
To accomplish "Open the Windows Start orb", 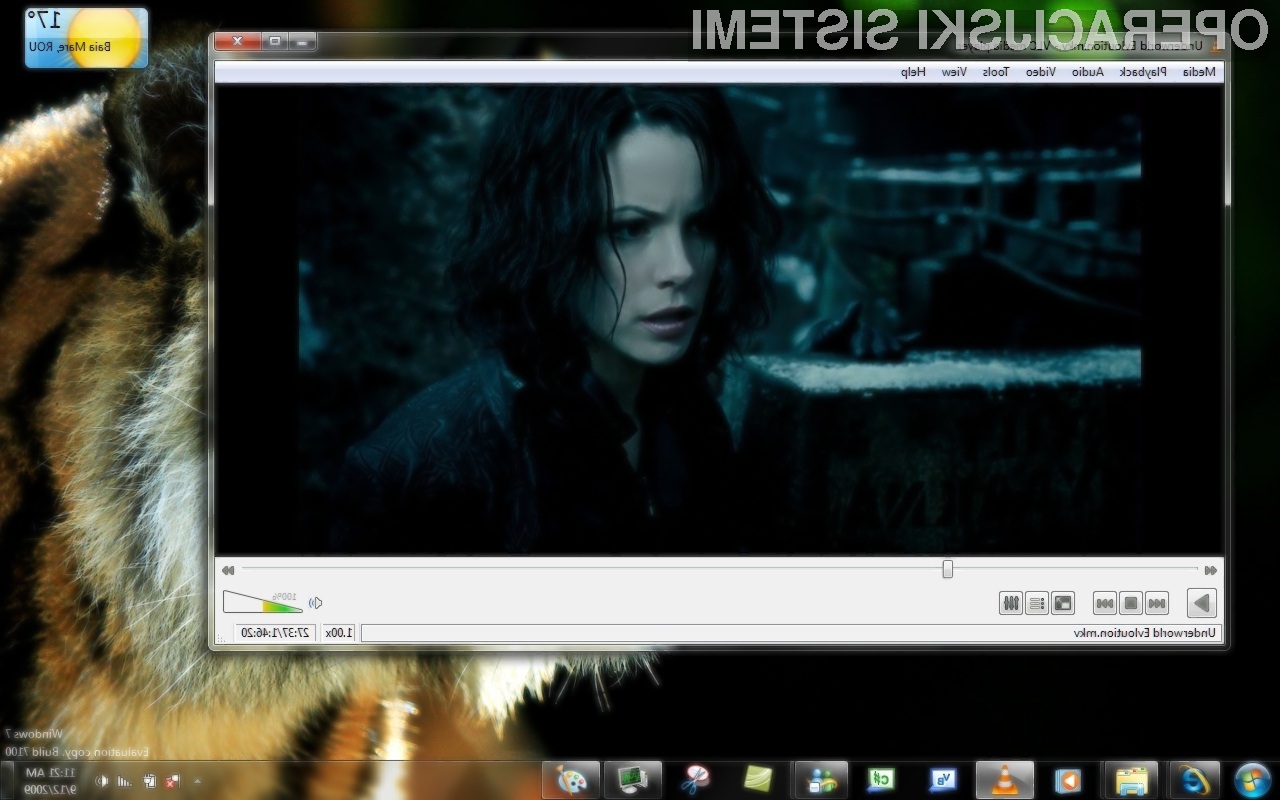I will tap(1252, 779).
